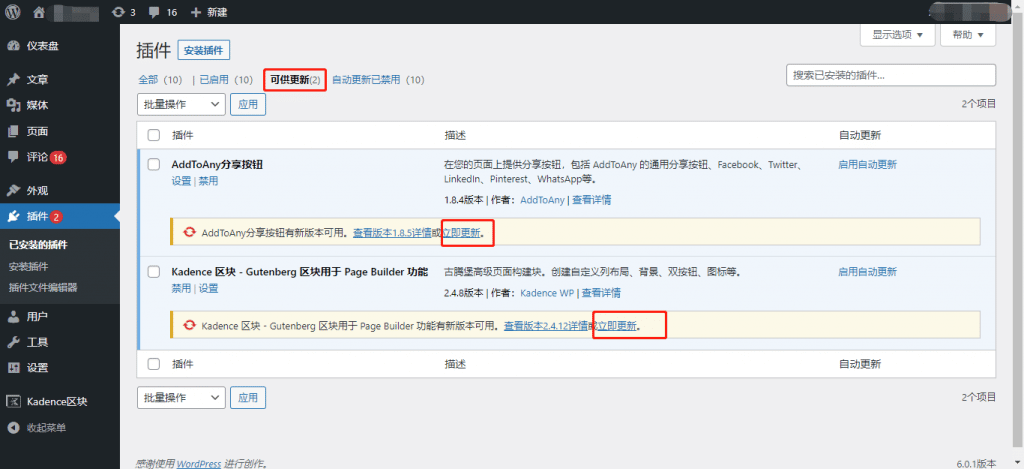Open 查看详情 for AddToAny 1.8.4
1024x469 pixels.
[x=592, y=200]
